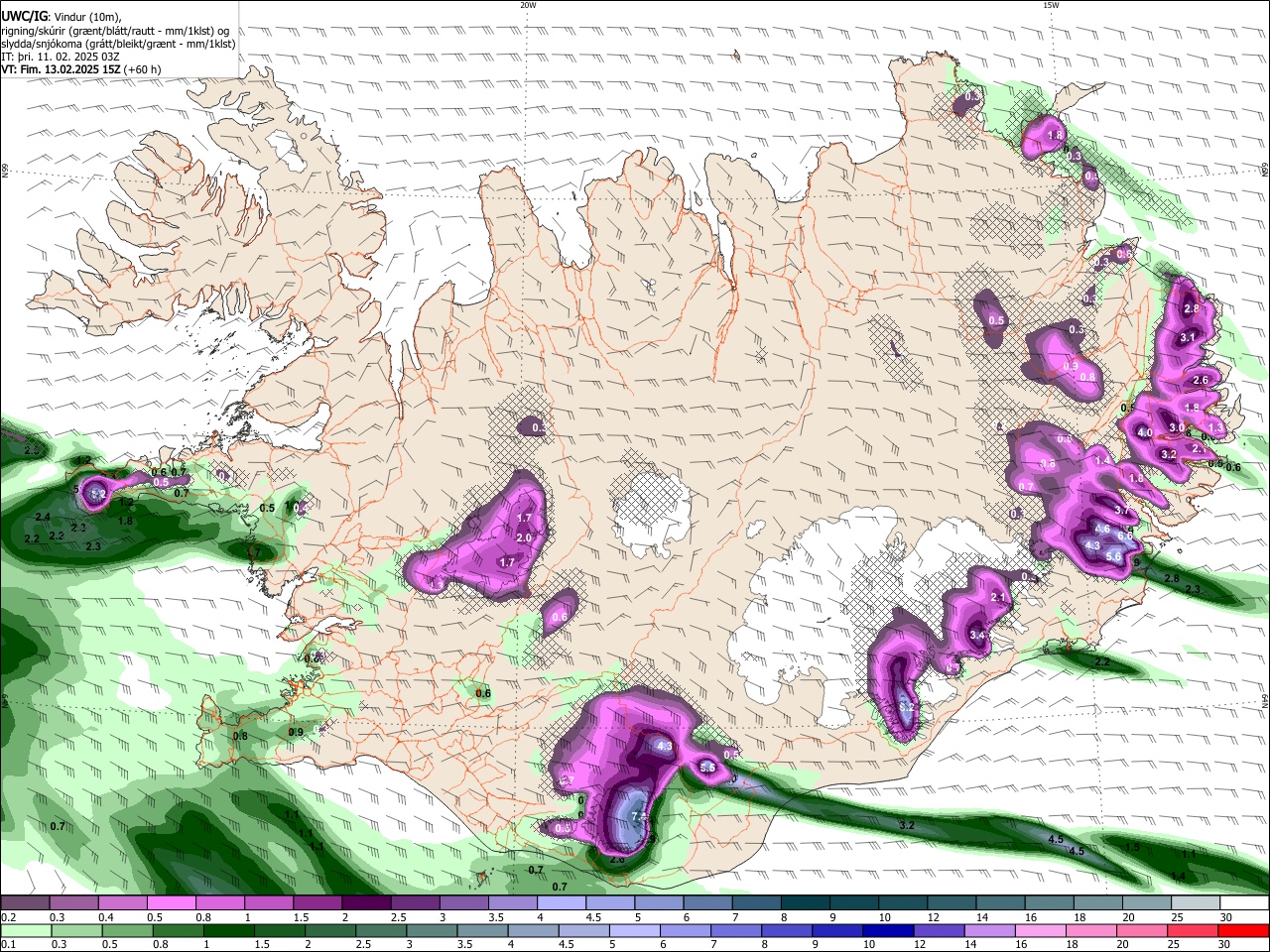Click the pale green 0.1 mm rain swatch
Viewport: 1270px width, 952px height.
click(x=26, y=930)
